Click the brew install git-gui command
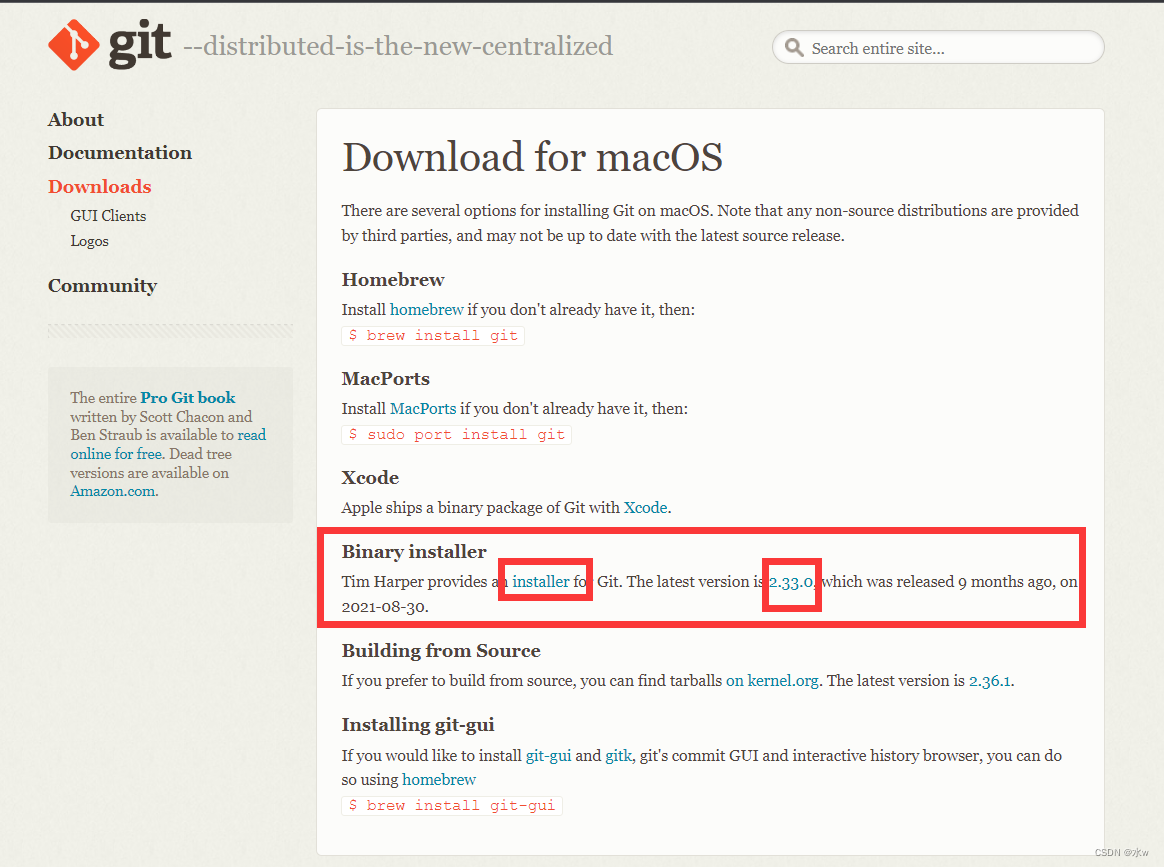 (452, 805)
